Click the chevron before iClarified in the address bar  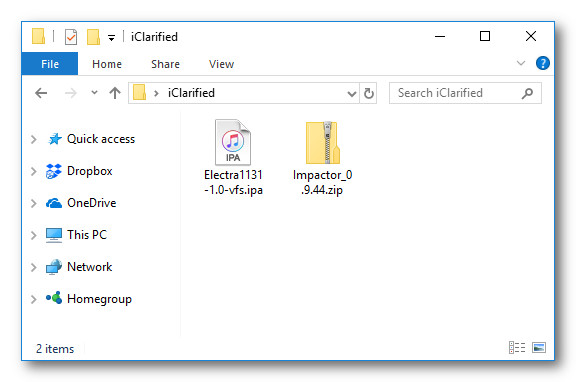(x=156, y=93)
